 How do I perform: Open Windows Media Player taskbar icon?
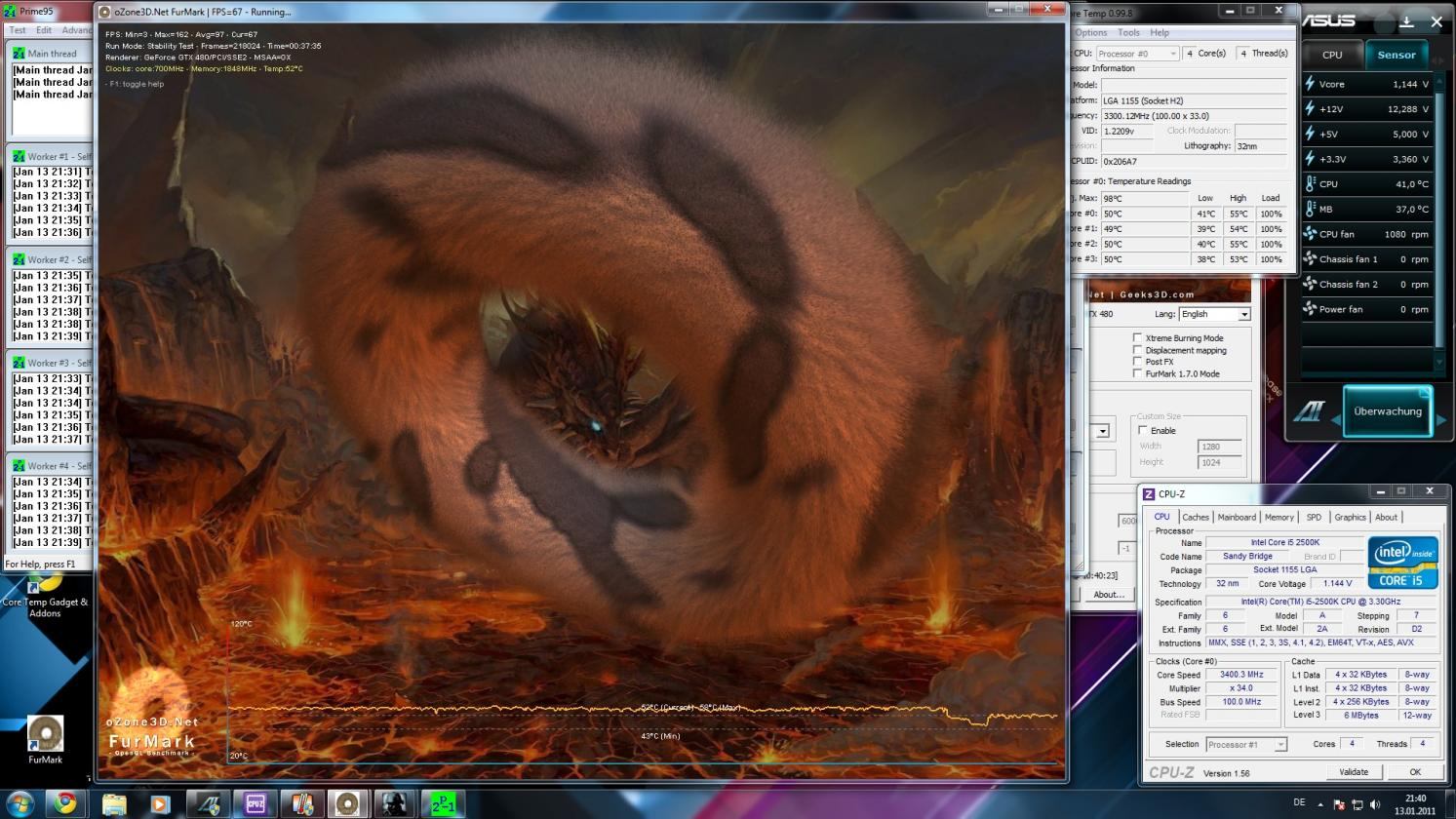pos(160,804)
